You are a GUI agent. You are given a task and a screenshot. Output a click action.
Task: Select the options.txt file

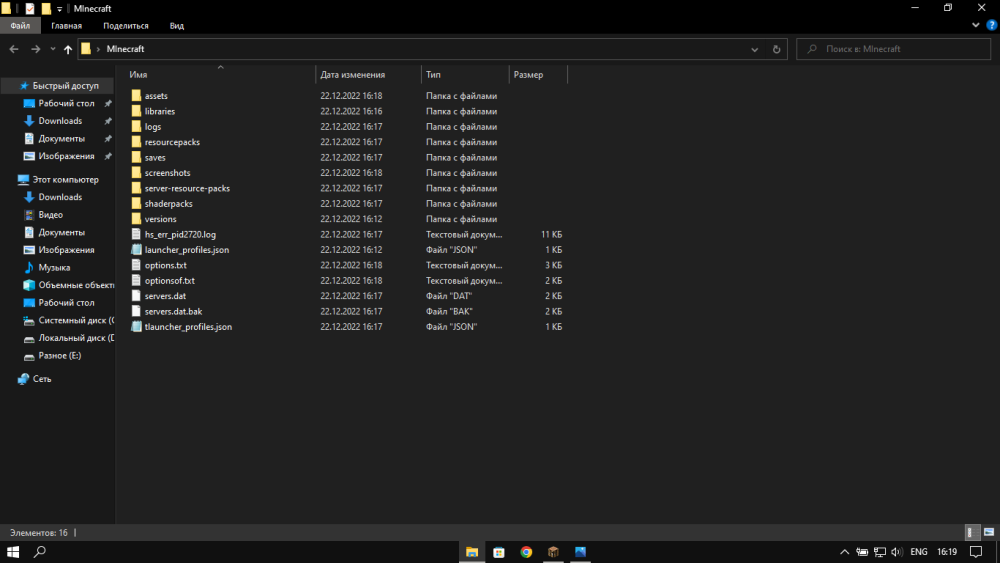click(165, 265)
